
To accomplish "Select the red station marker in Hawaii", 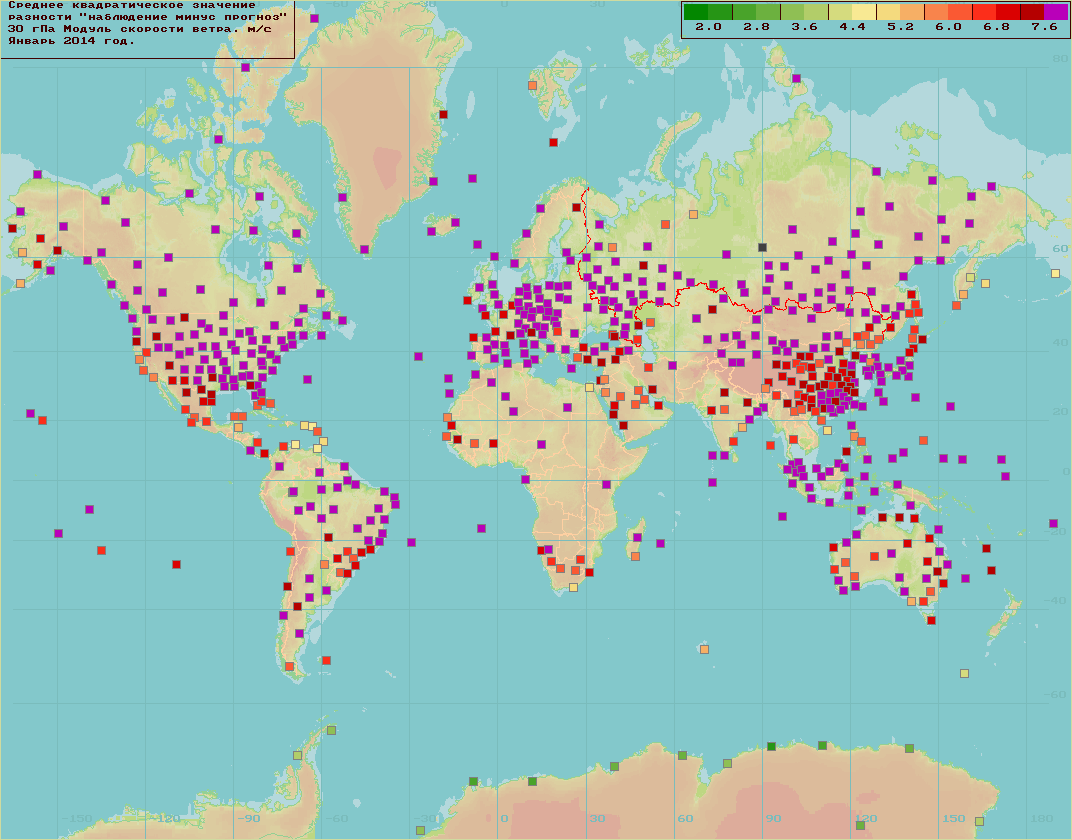I will tap(42, 420).
